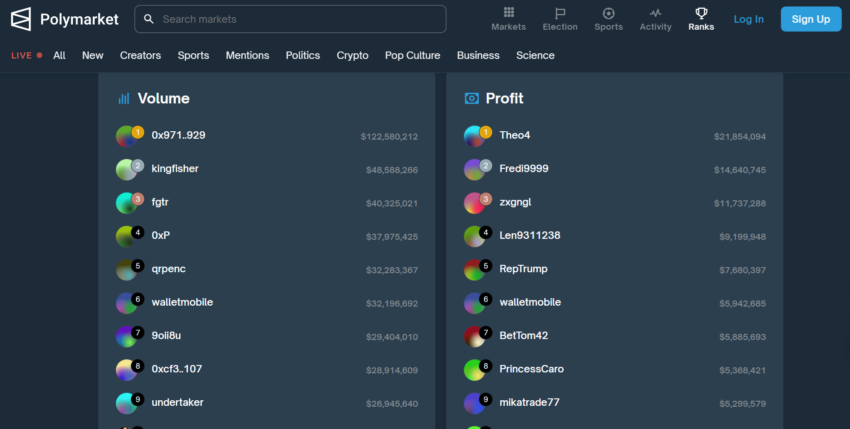Image resolution: width=850 pixels, height=429 pixels.
Task: Focus the Search markets input field
Action: (x=290, y=19)
